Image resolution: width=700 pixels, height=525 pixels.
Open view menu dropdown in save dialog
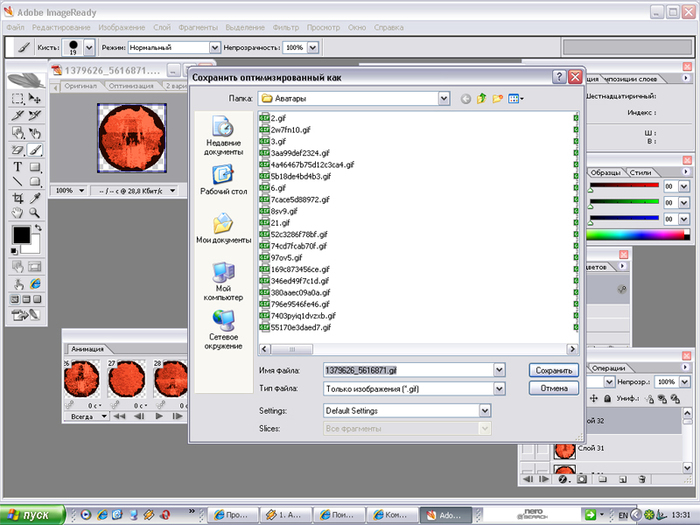516,99
